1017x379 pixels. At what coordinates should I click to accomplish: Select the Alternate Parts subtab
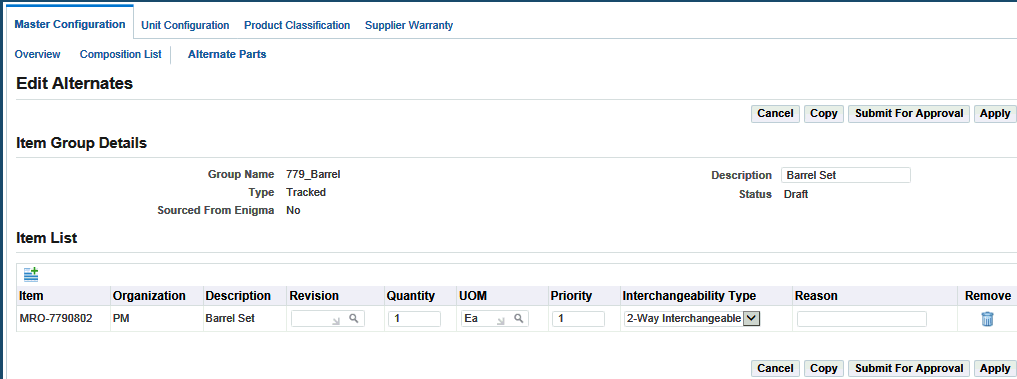(x=227, y=55)
